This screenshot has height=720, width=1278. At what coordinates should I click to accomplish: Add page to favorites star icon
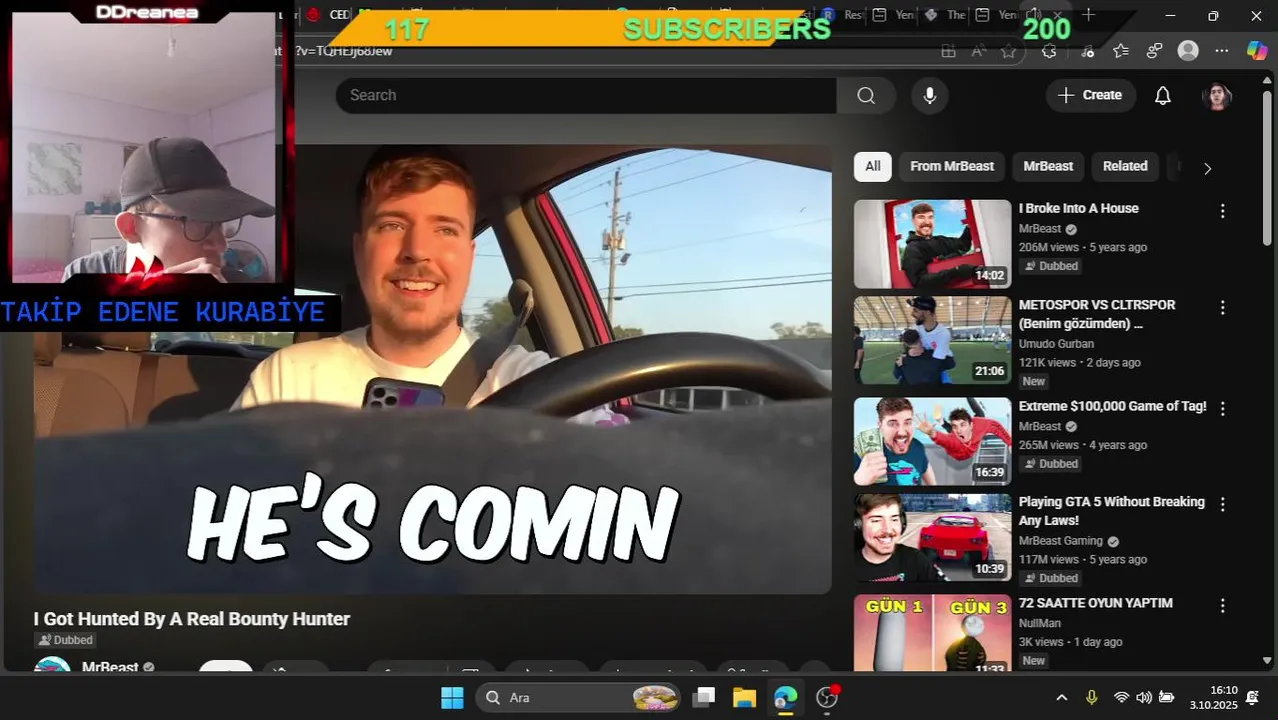coord(1009,51)
